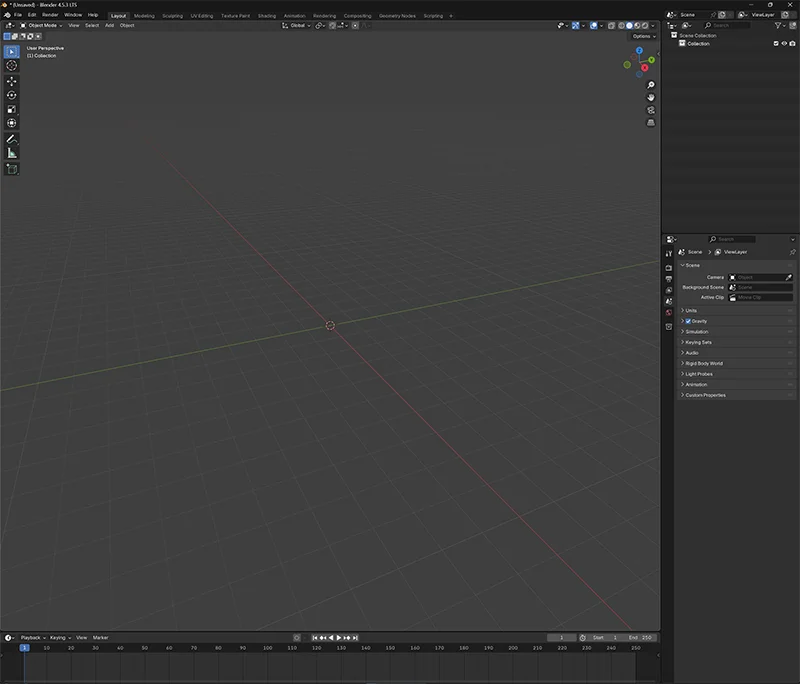This screenshot has width=800, height=684.
Task: Switch to the Sculpting workspace tab
Action: coord(172,16)
